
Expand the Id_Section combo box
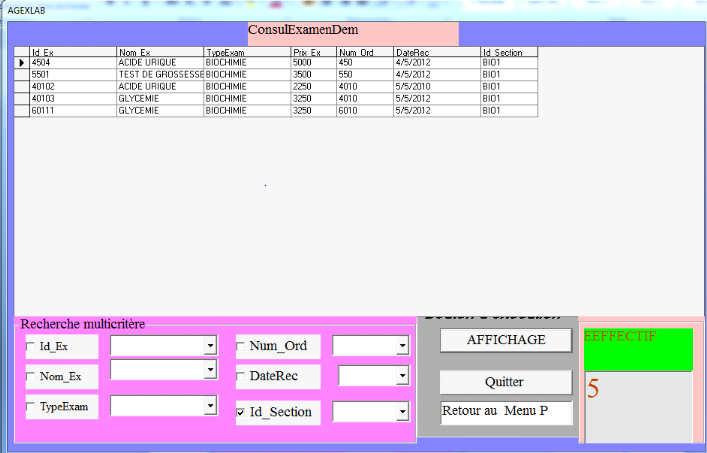pos(402,412)
